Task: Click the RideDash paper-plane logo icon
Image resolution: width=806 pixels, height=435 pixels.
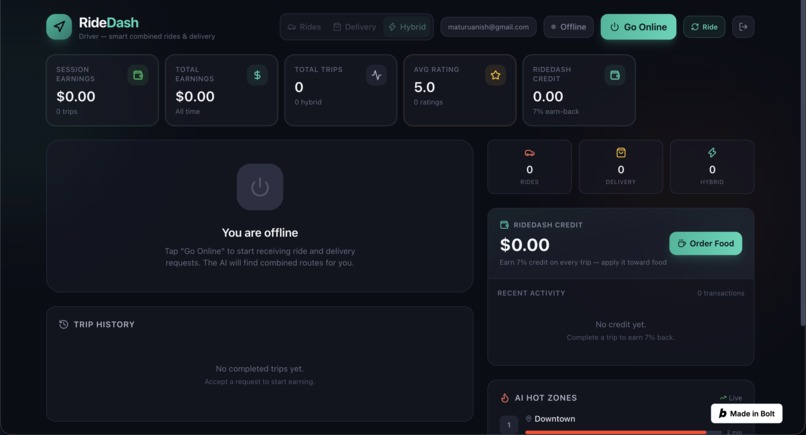Action: pyautogui.click(x=59, y=27)
